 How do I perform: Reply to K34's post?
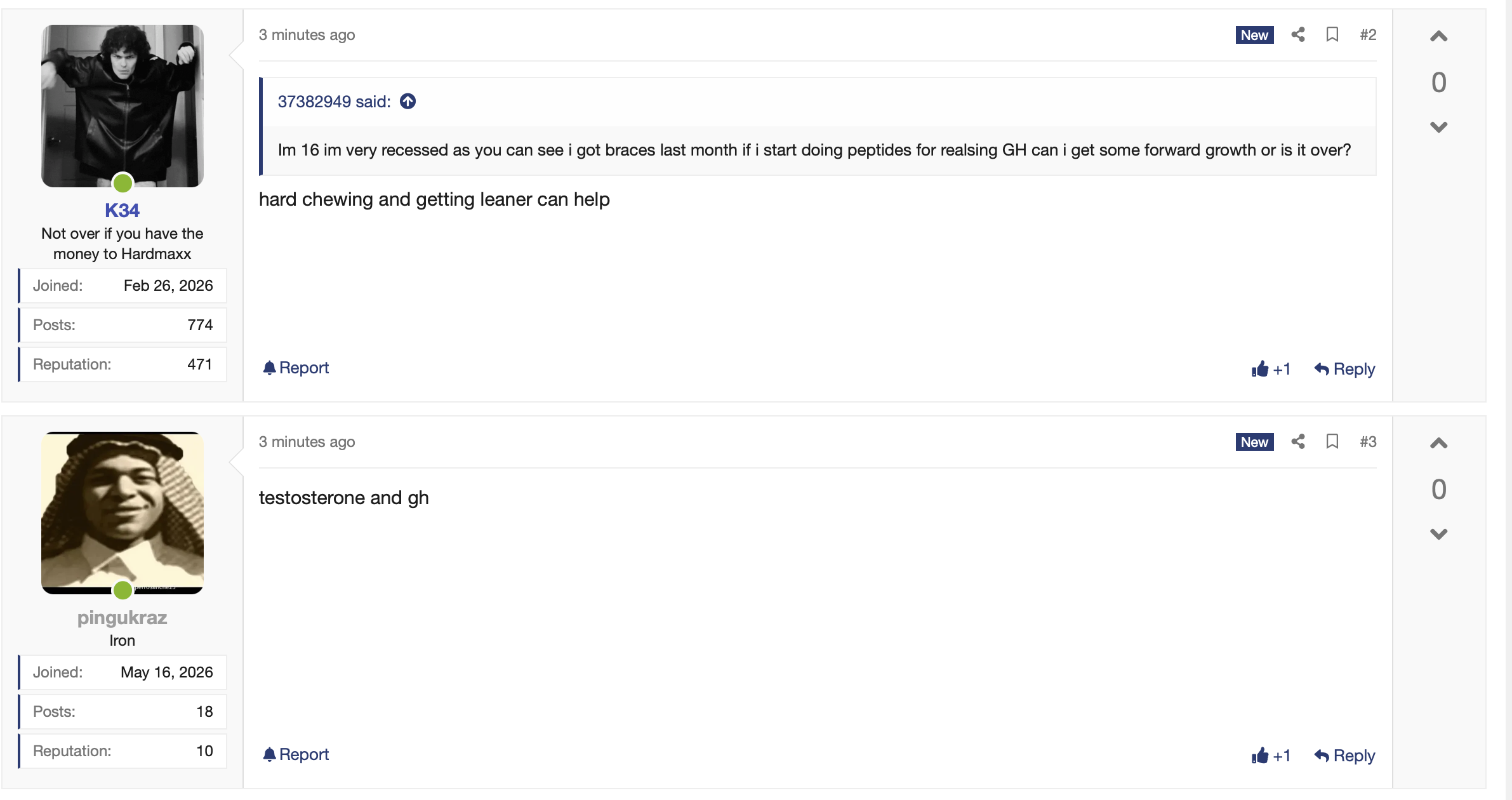pyautogui.click(x=1344, y=369)
